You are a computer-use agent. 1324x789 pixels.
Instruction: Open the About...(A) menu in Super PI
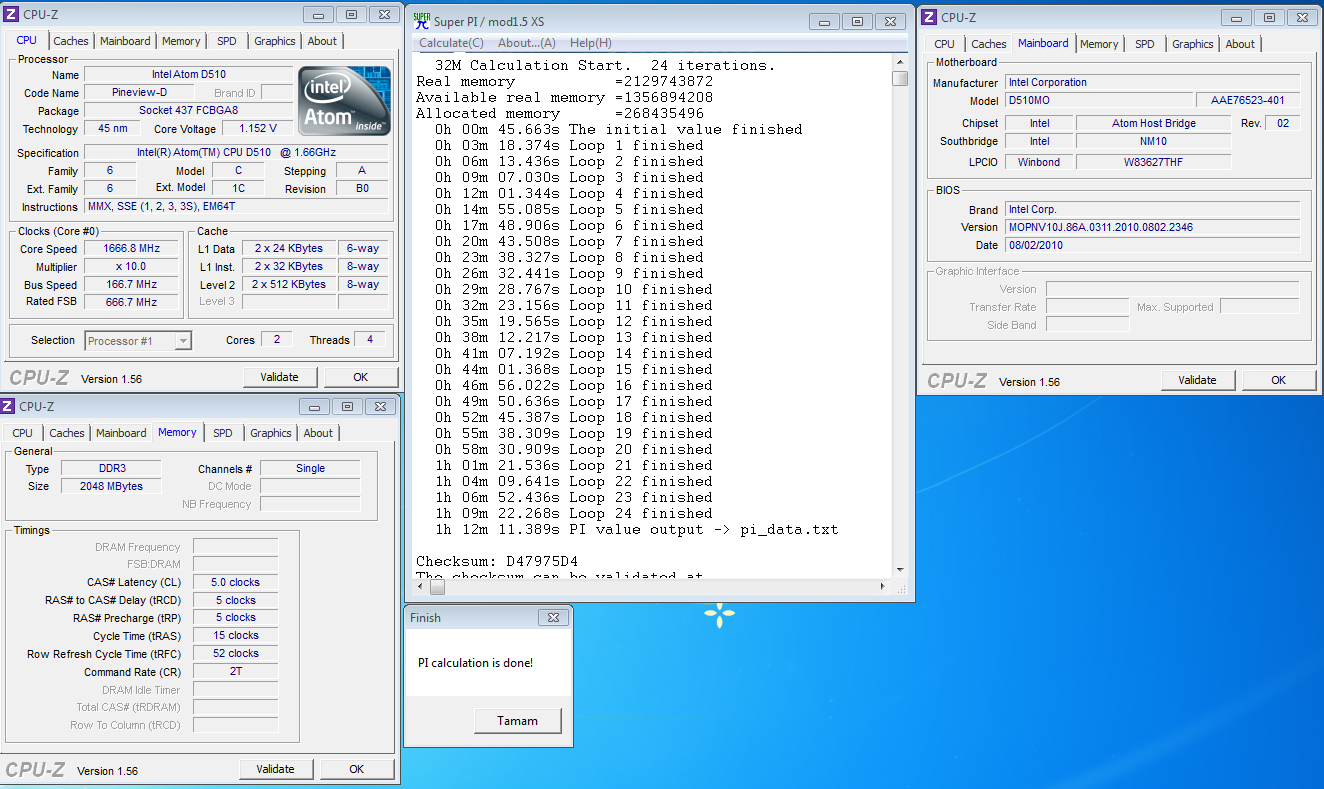tap(526, 43)
